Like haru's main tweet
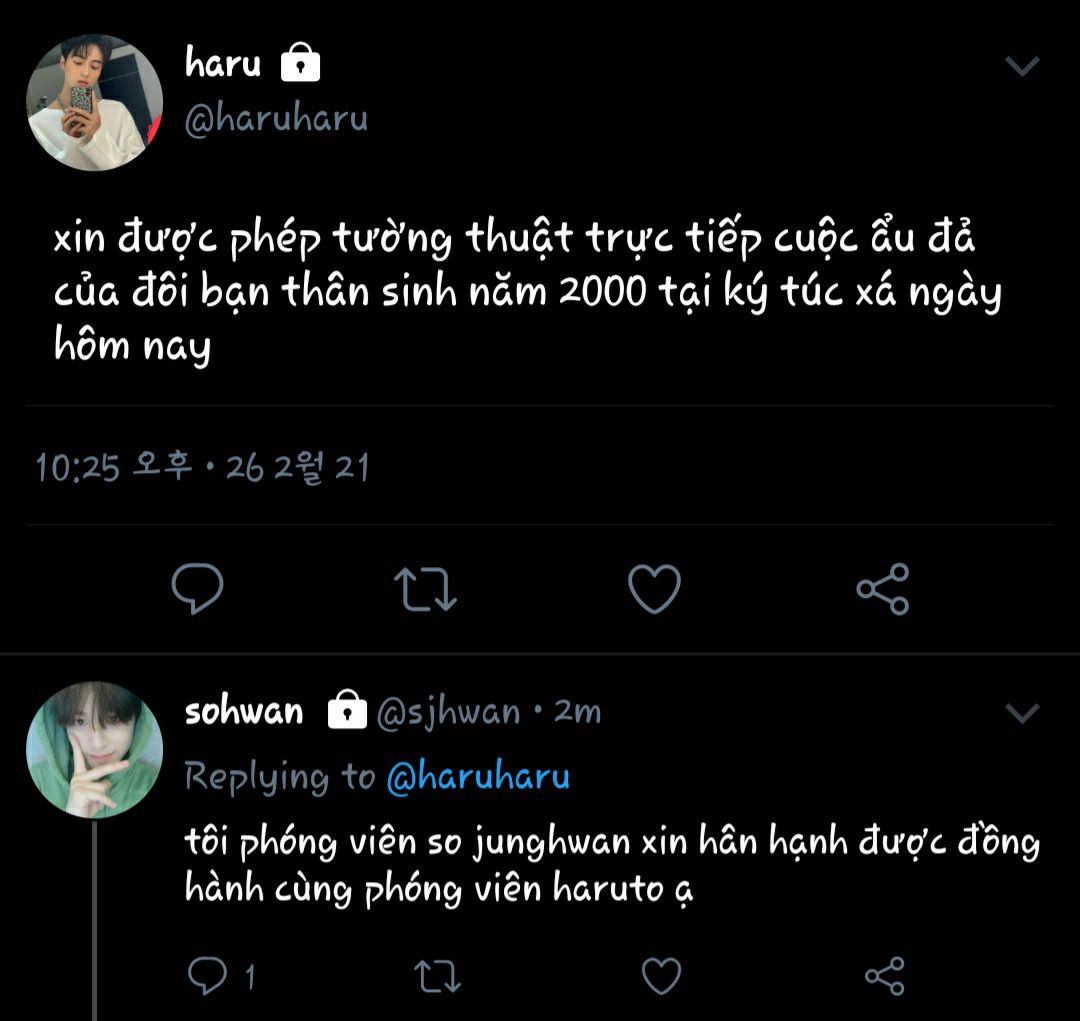This screenshot has height=1021, width=1080. 654,588
